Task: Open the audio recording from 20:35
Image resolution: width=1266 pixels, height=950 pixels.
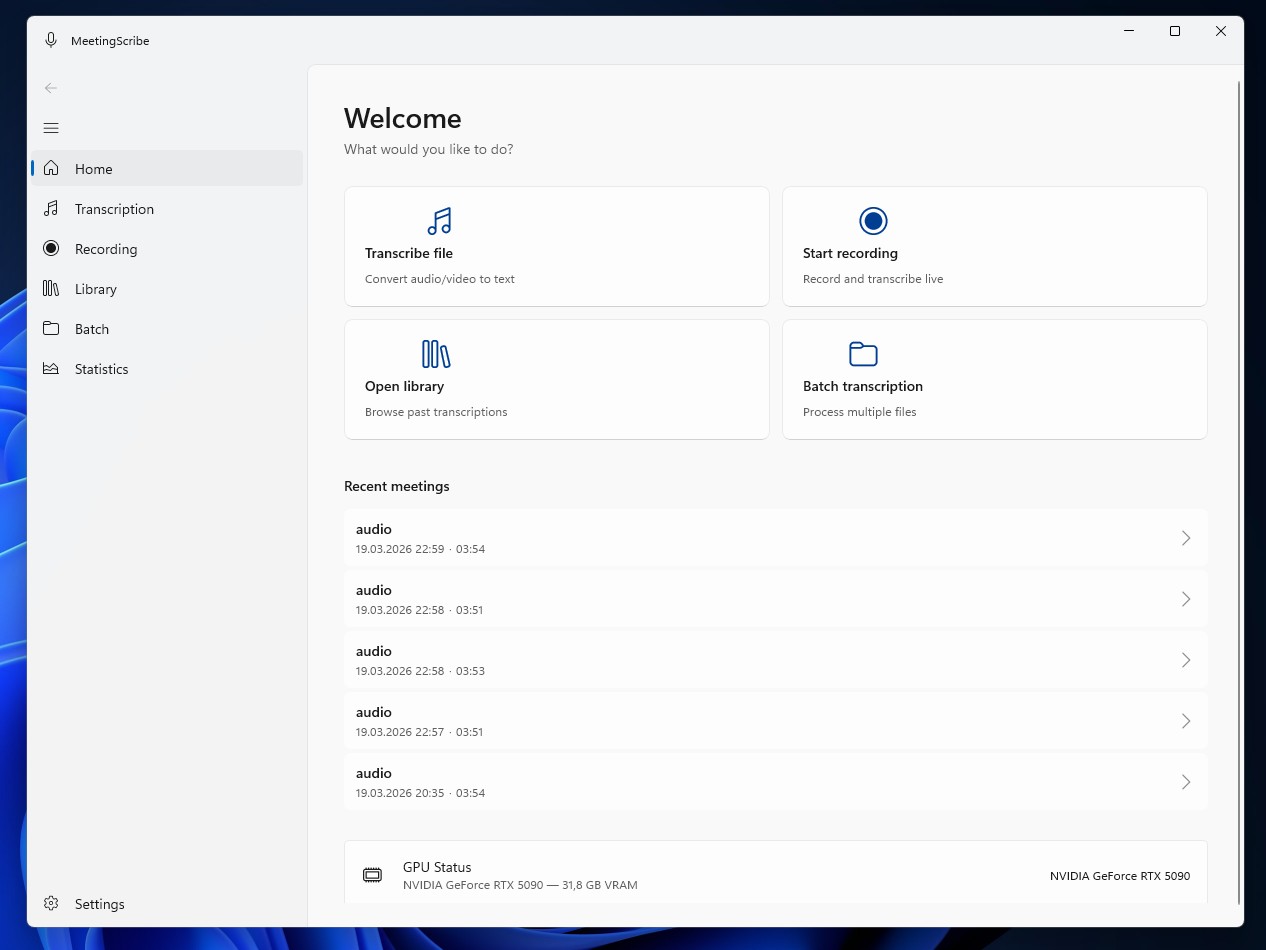Action: [x=776, y=781]
